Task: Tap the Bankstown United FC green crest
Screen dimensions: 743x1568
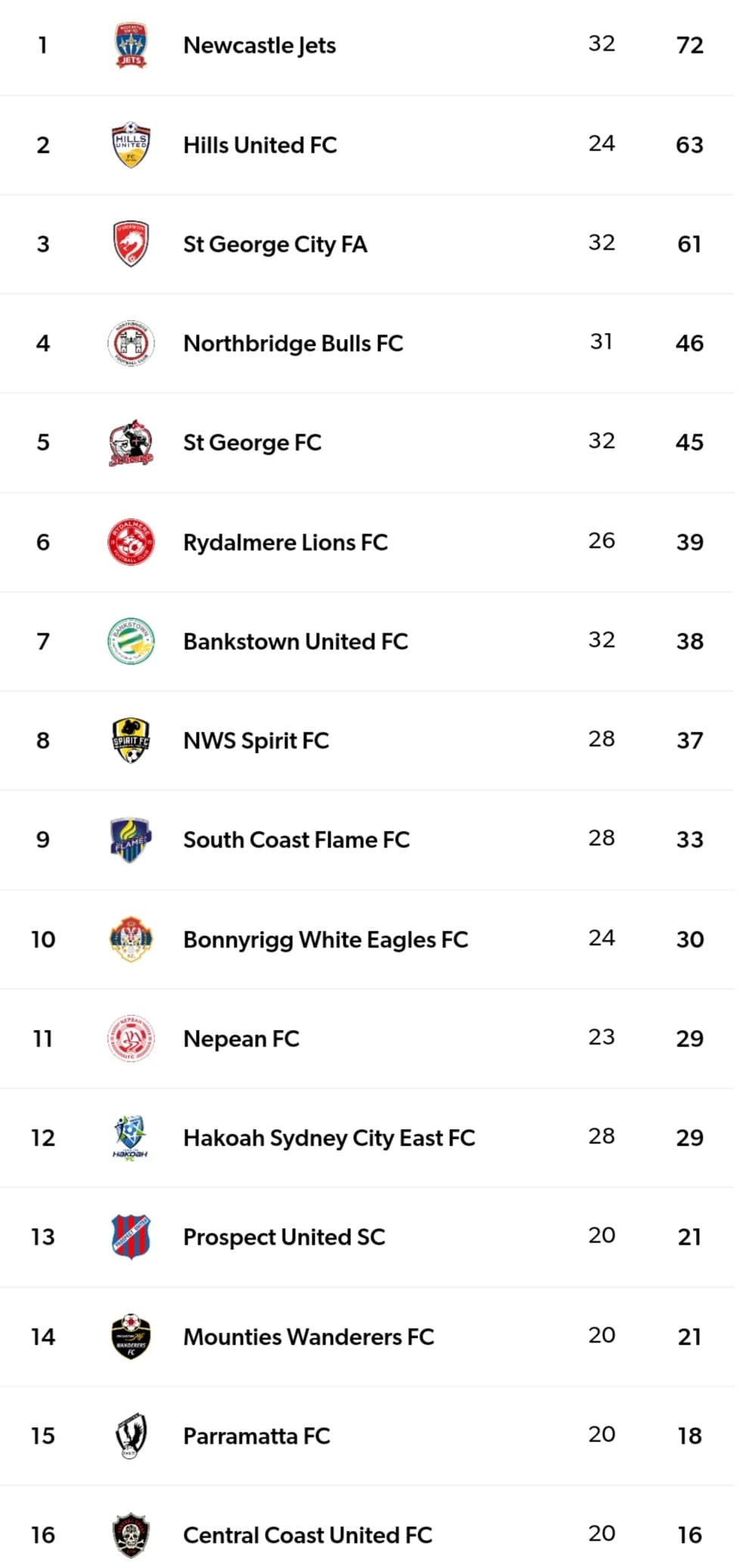Action: [131, 641]
